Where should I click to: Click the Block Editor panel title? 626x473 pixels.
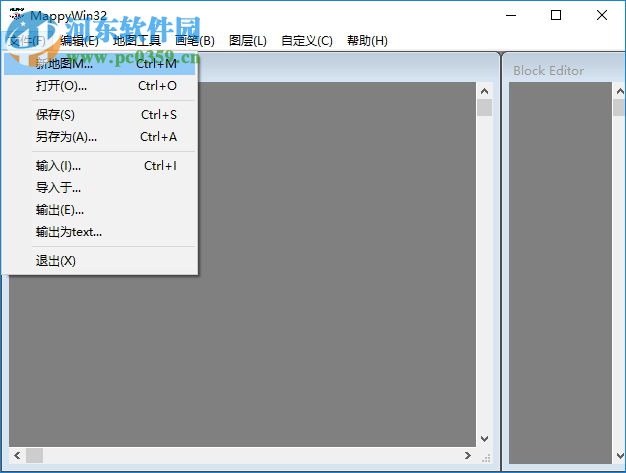pos(548,71)
